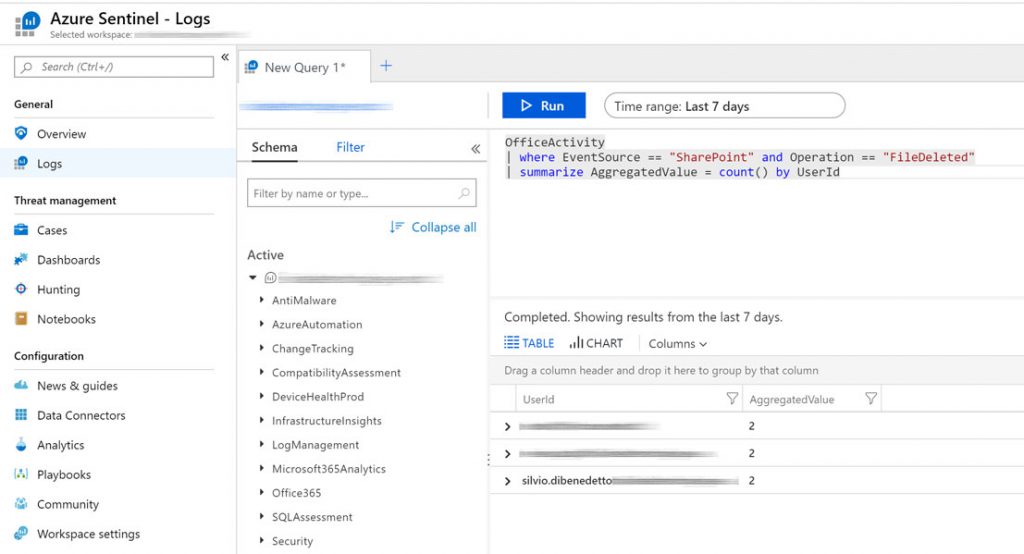Collapse the active workspace tree node

[x=253, y=278]
